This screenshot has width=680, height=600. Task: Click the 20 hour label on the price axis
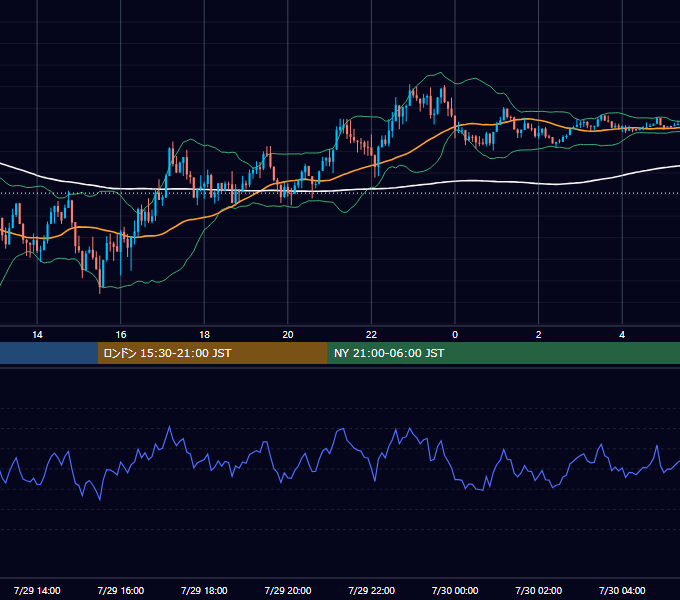(288, 335)
